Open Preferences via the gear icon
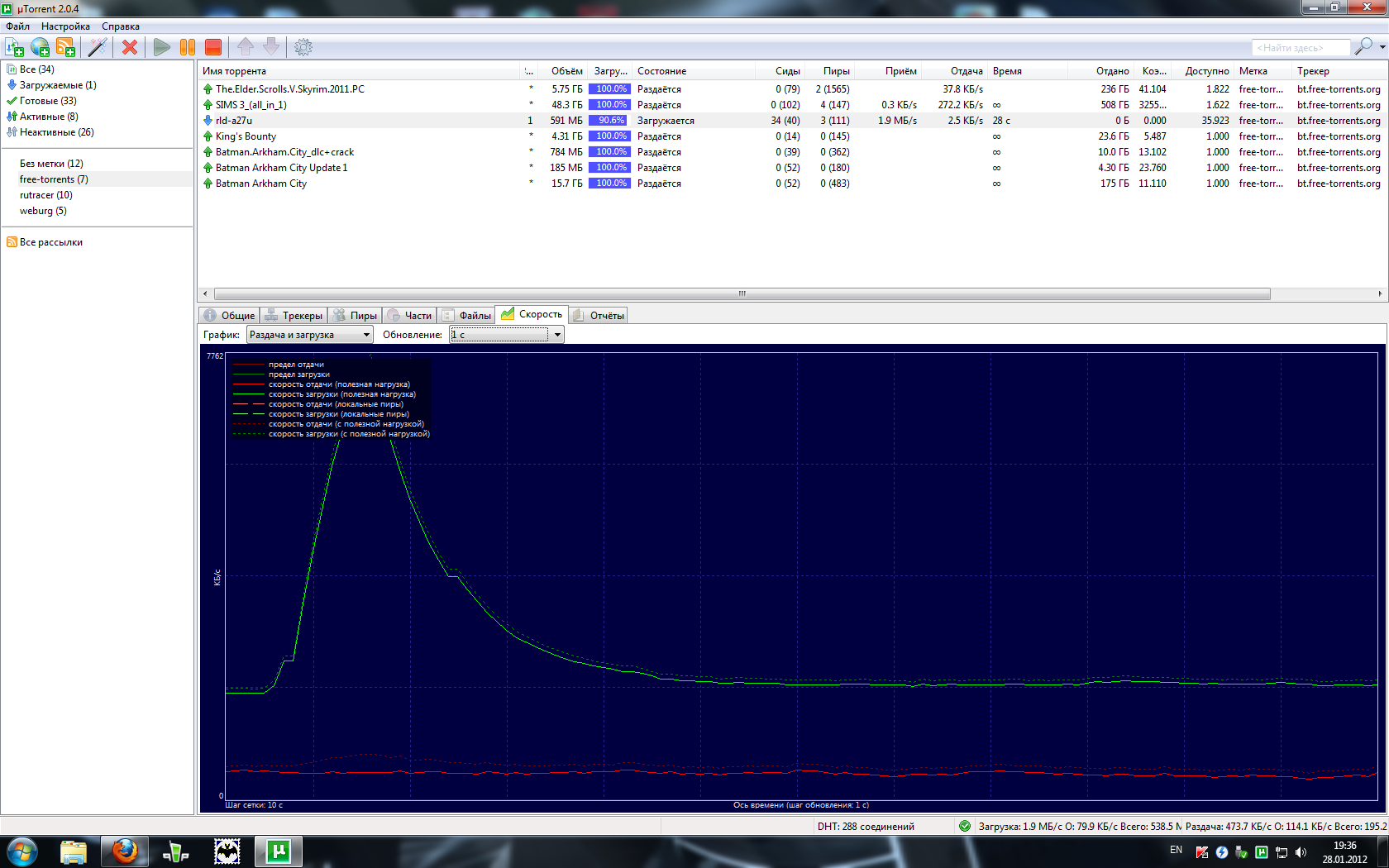The image size is (1389, 868). (303, 47)
